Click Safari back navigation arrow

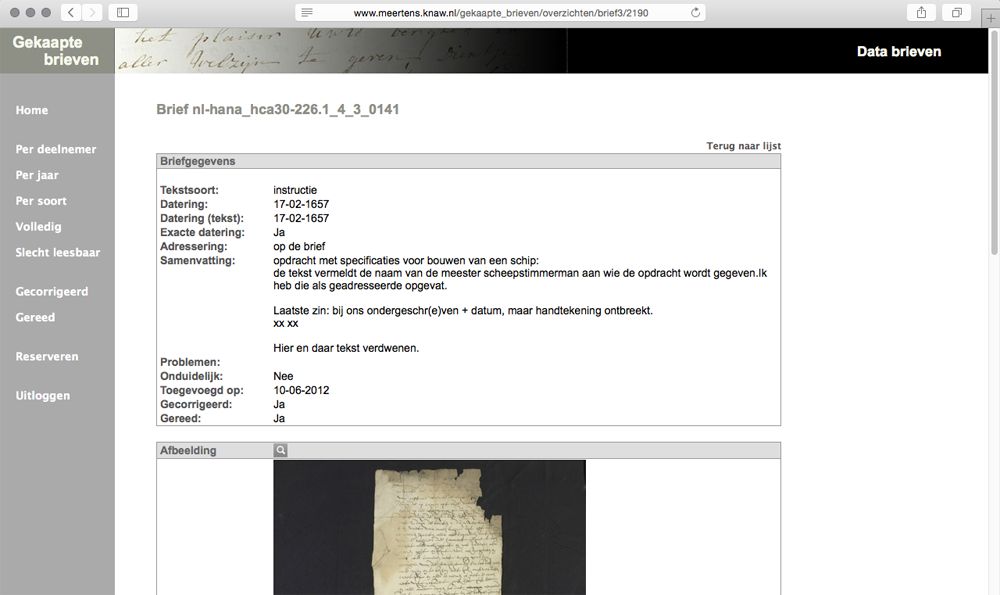(x=71, y=12)
